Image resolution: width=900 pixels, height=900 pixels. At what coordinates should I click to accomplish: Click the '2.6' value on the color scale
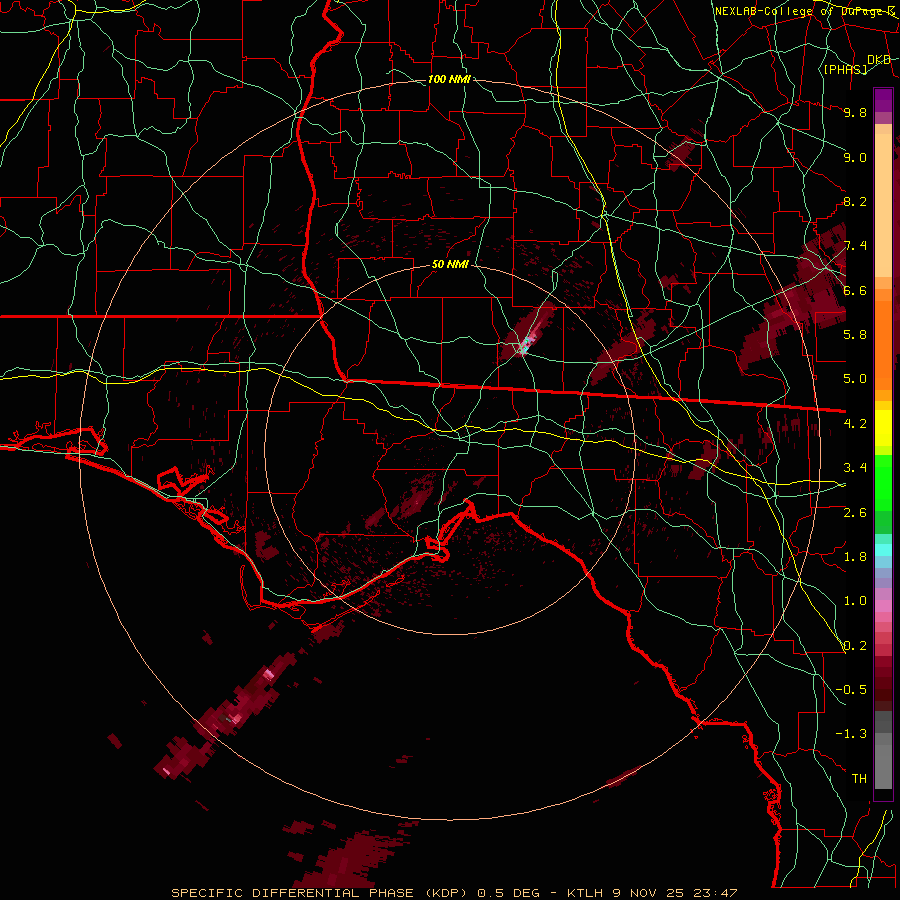point(855,512)
